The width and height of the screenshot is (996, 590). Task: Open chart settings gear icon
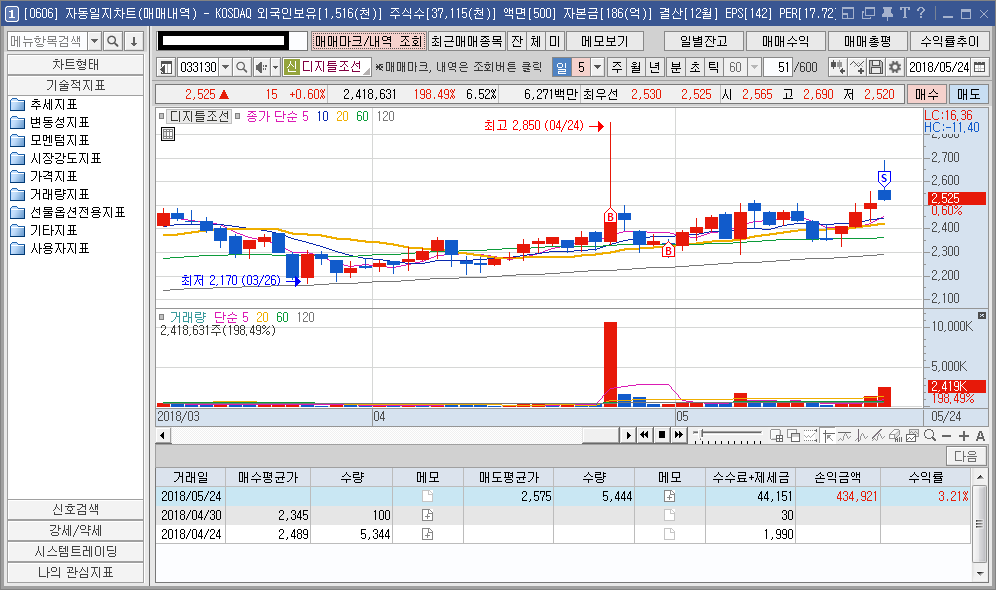click(894, 67)
